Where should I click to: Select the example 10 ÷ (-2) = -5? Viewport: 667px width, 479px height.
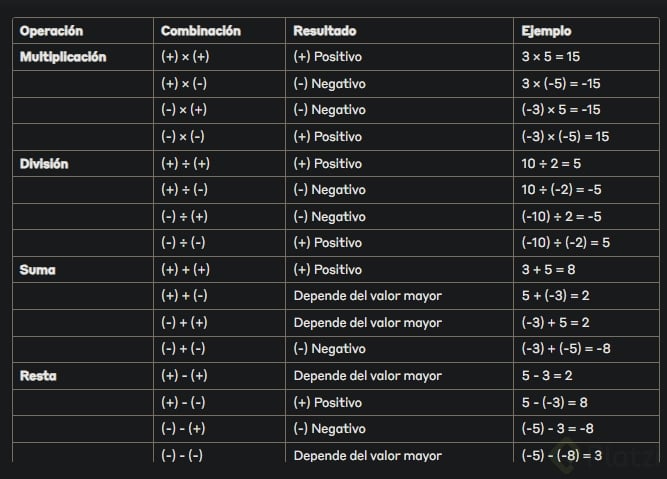pyautogui.click(x=561, y=190)
